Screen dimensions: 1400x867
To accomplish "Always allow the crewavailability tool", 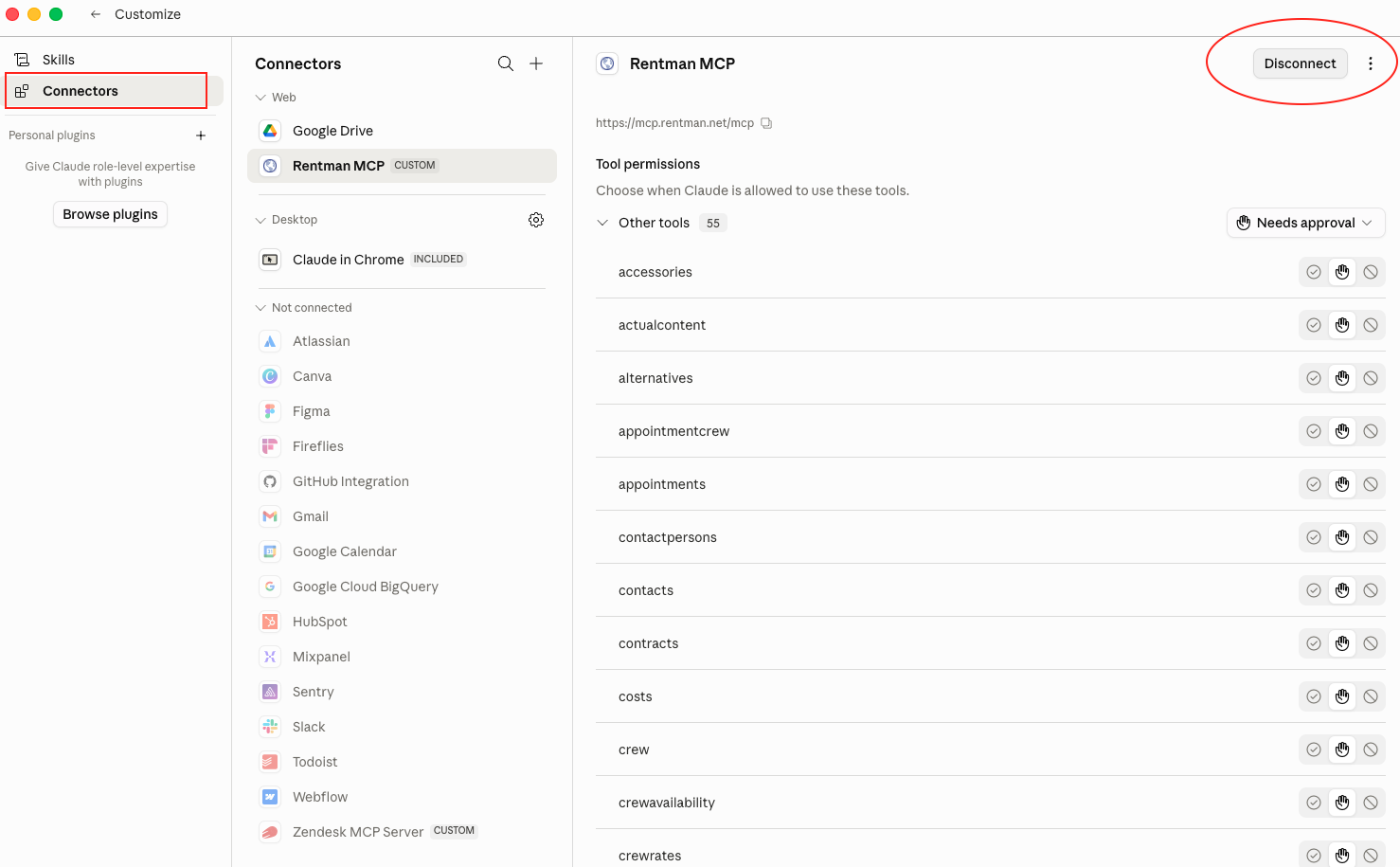I will 1314,803.
